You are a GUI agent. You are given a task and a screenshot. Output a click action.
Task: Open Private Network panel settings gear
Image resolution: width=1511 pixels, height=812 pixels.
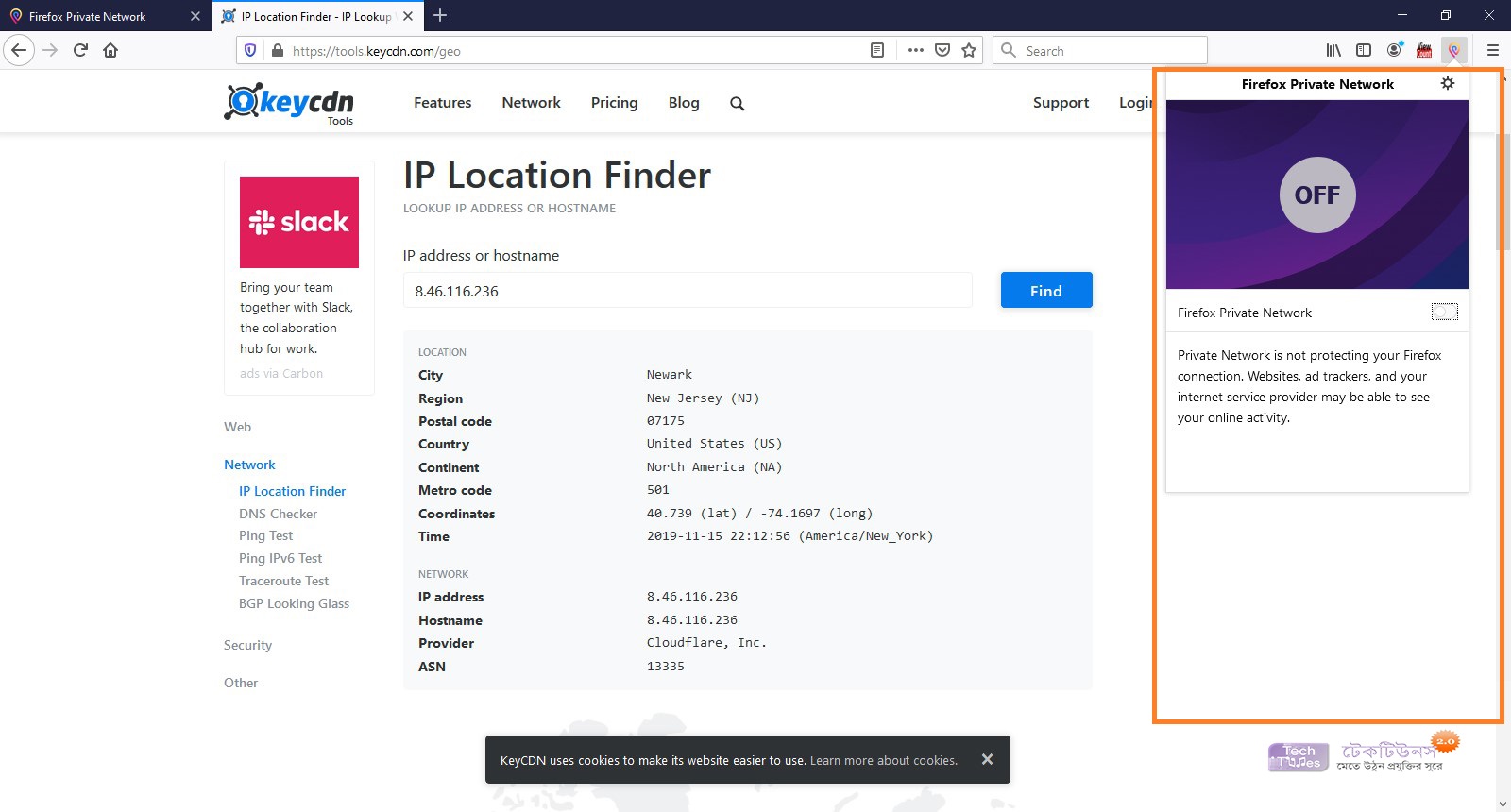[1448, 83]
